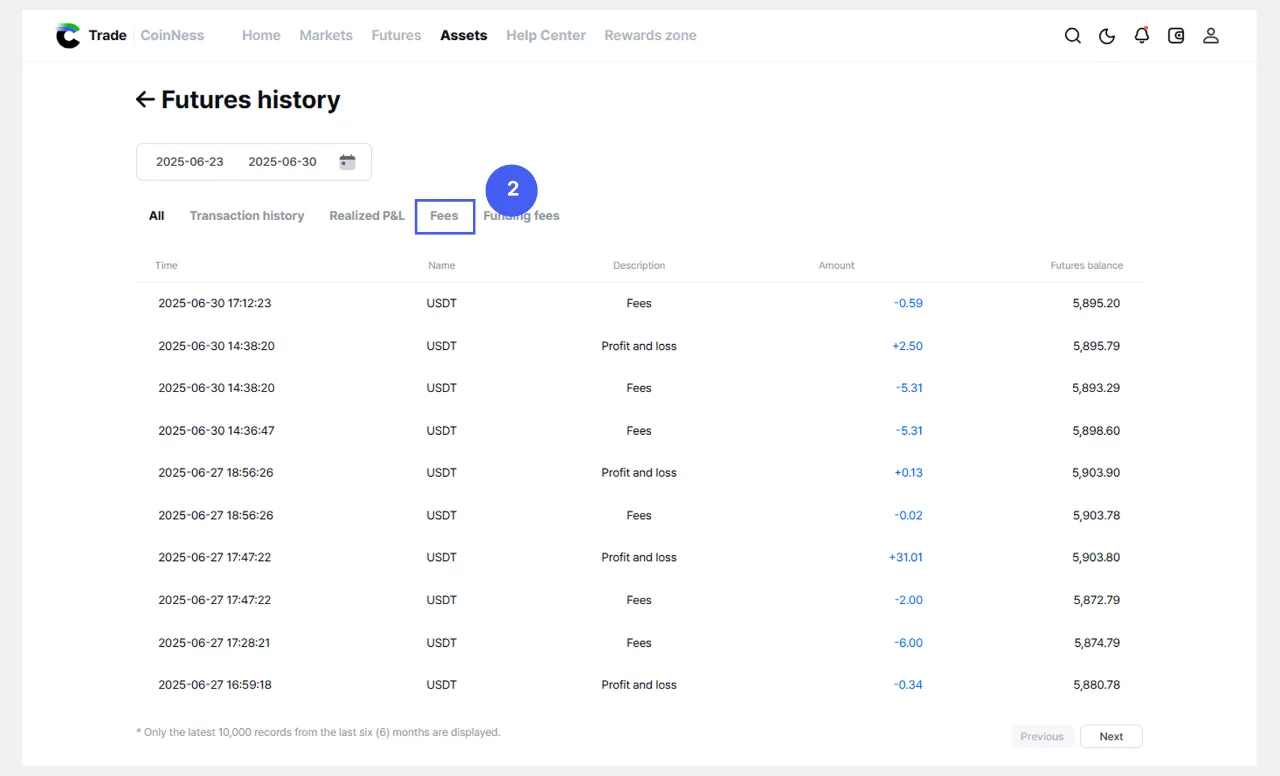Open the Futures menu item
The height and width of the screenshot is (776, 1280).
pos(396,36)
